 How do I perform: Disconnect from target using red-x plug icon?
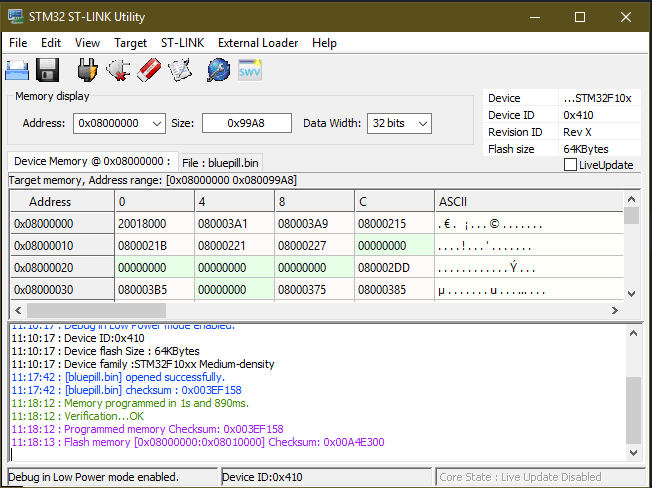[118, 70]
